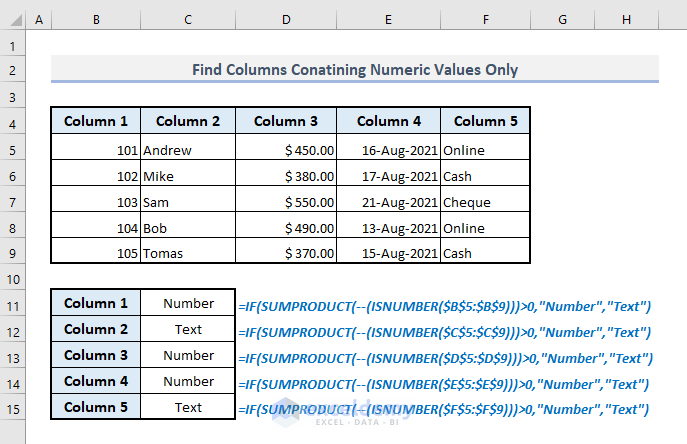
Task: Select the column A header
Action: [x=38, y=19]
